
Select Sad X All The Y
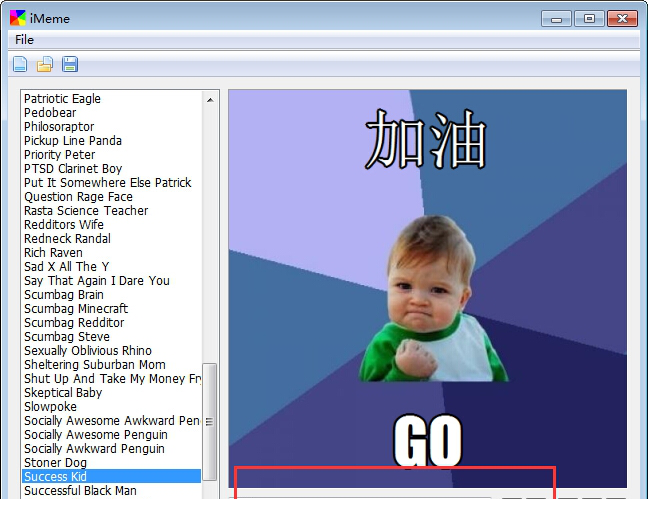112,267
